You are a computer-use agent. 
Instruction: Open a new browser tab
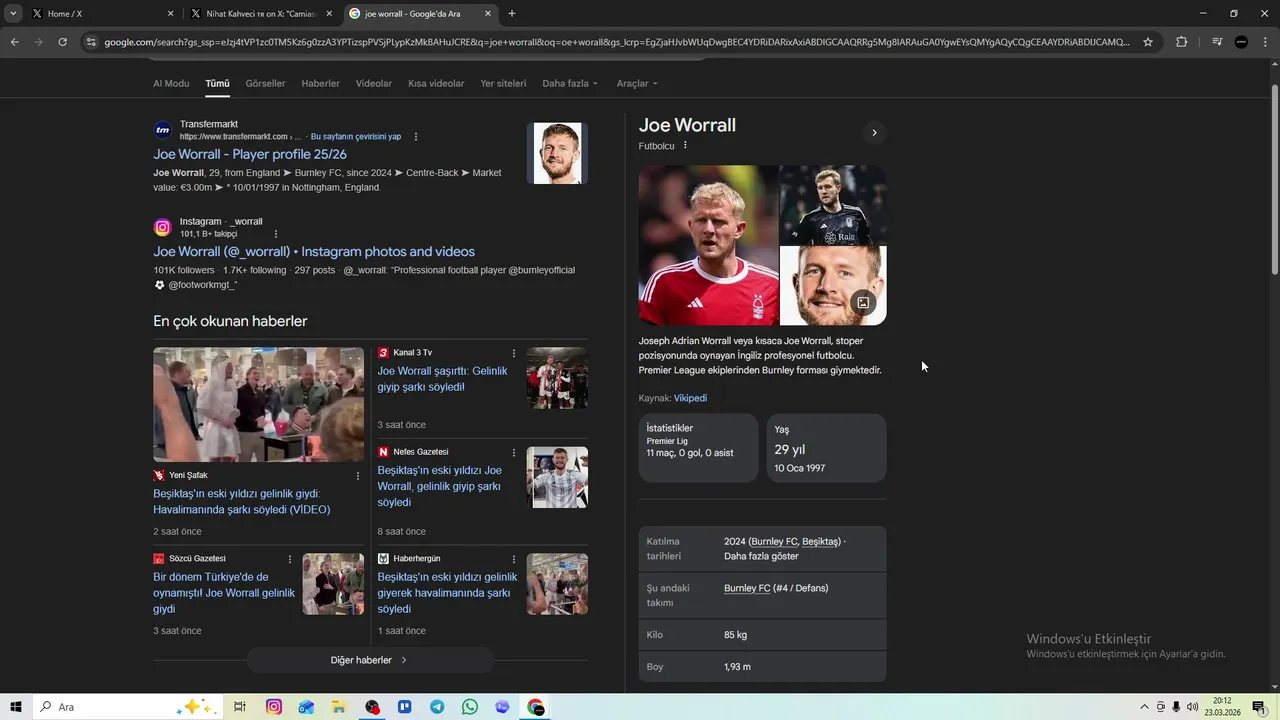point(512,14)
